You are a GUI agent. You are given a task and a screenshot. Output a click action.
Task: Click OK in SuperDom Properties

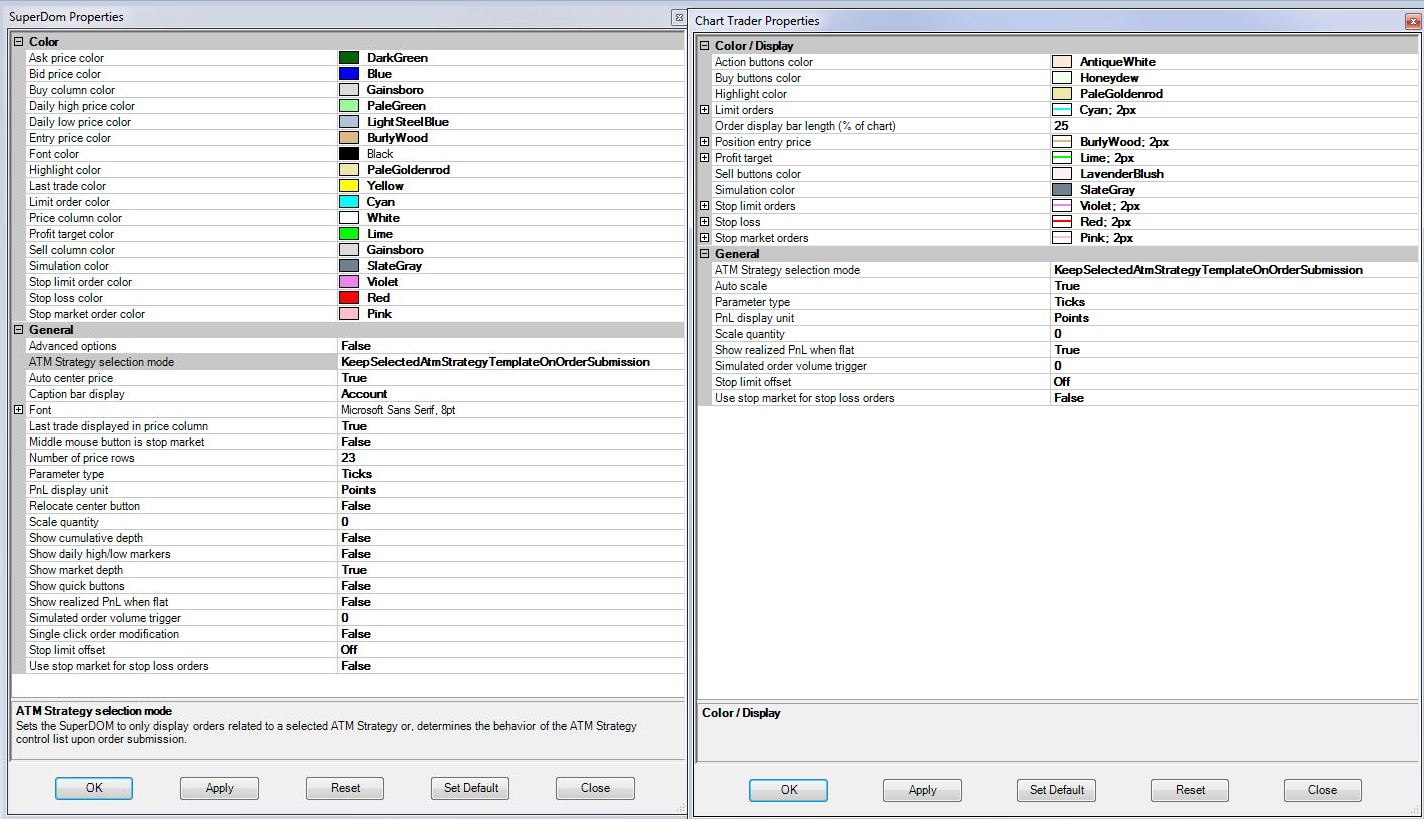93,788
